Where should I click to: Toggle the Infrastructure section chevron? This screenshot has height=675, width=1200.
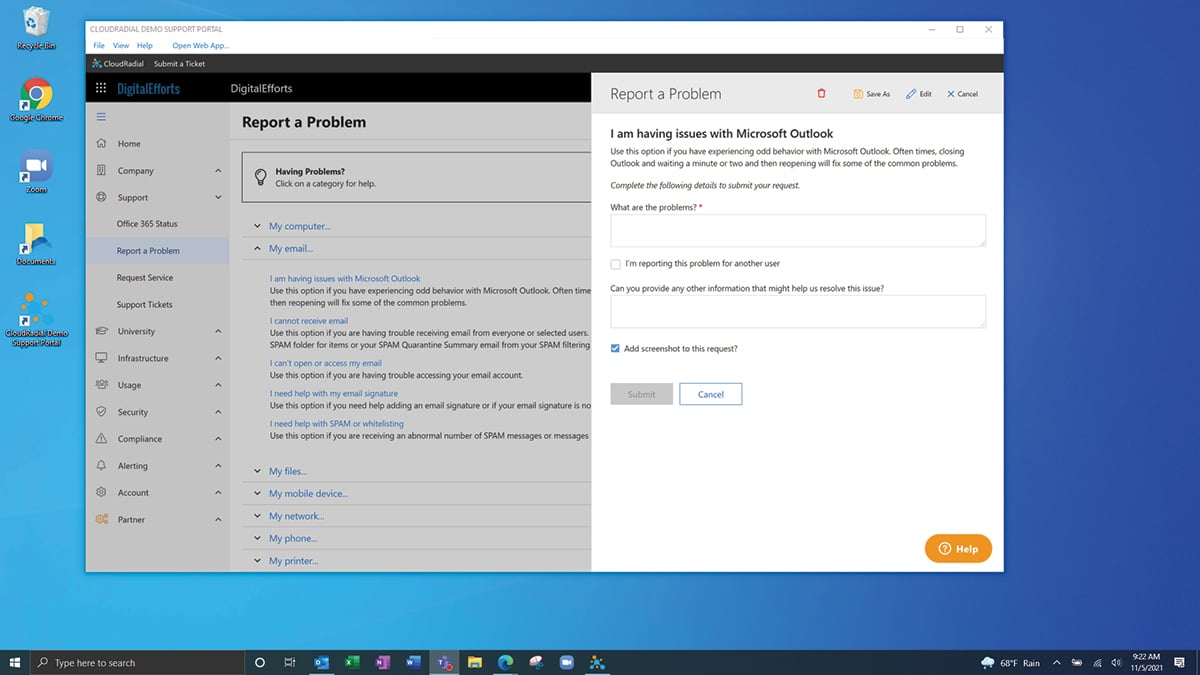coord(218,359)
